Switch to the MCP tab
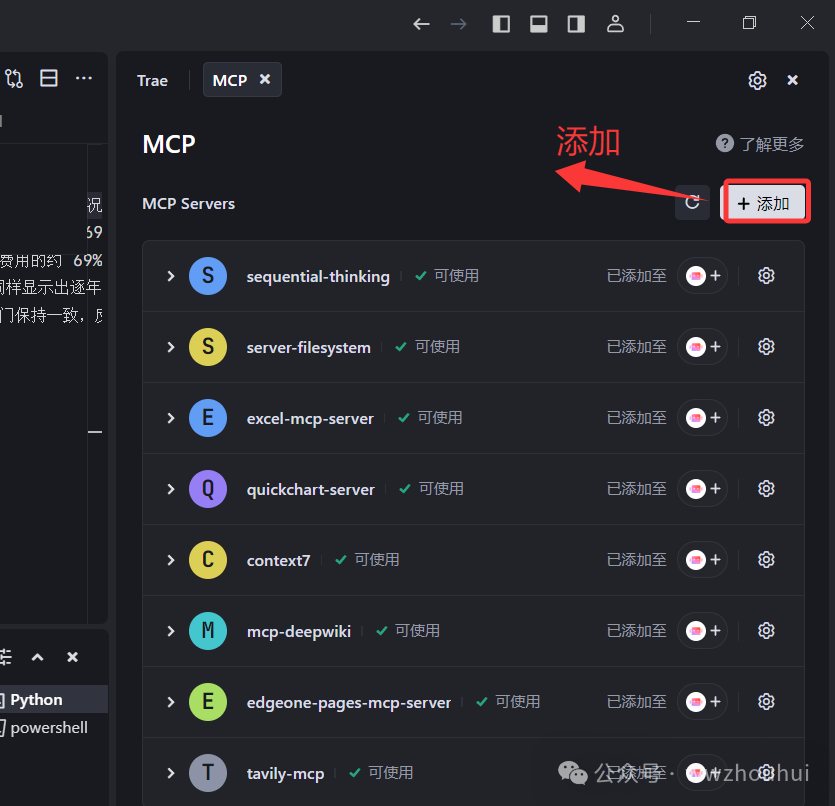835x806 pixels. tap(230, 80)
